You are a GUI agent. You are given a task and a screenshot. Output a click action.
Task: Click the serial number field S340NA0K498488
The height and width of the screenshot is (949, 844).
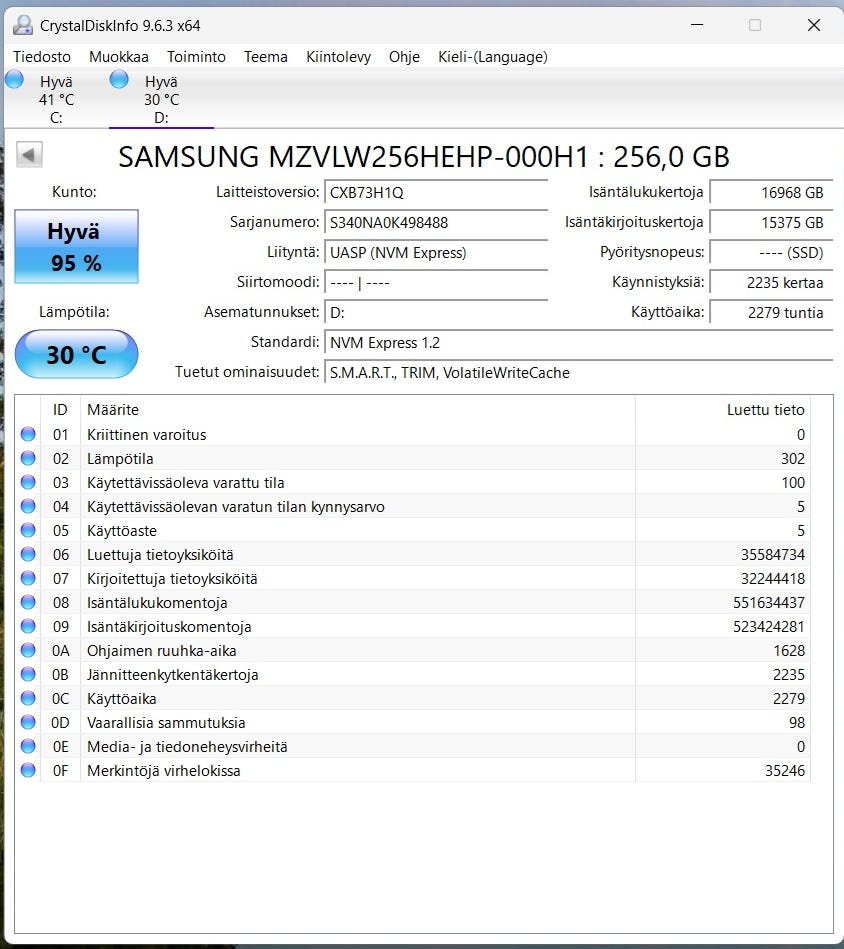tap(436, 222)
